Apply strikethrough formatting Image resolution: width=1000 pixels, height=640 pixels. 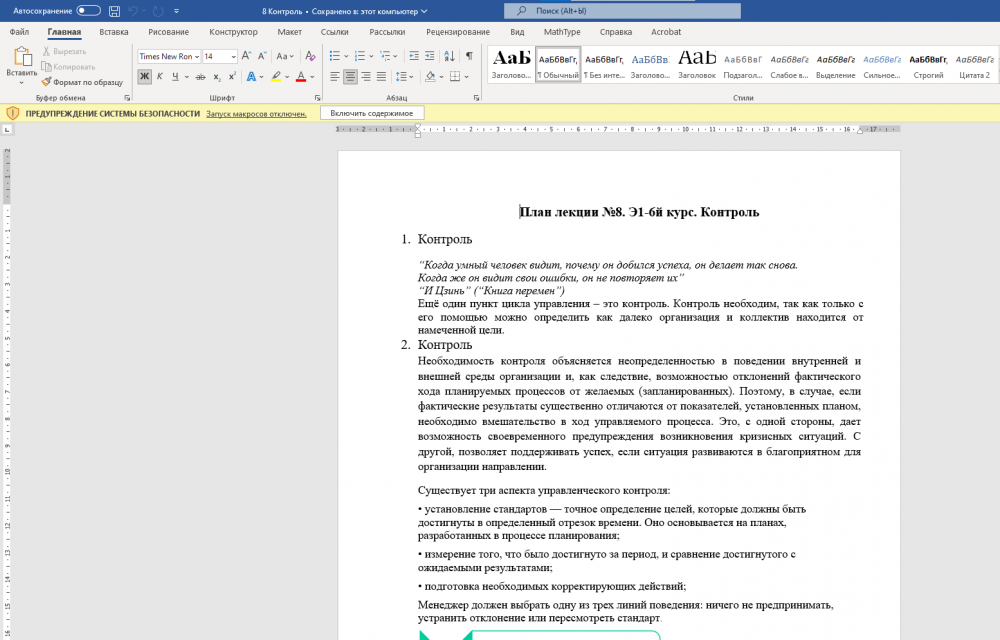tap(200, 76)
